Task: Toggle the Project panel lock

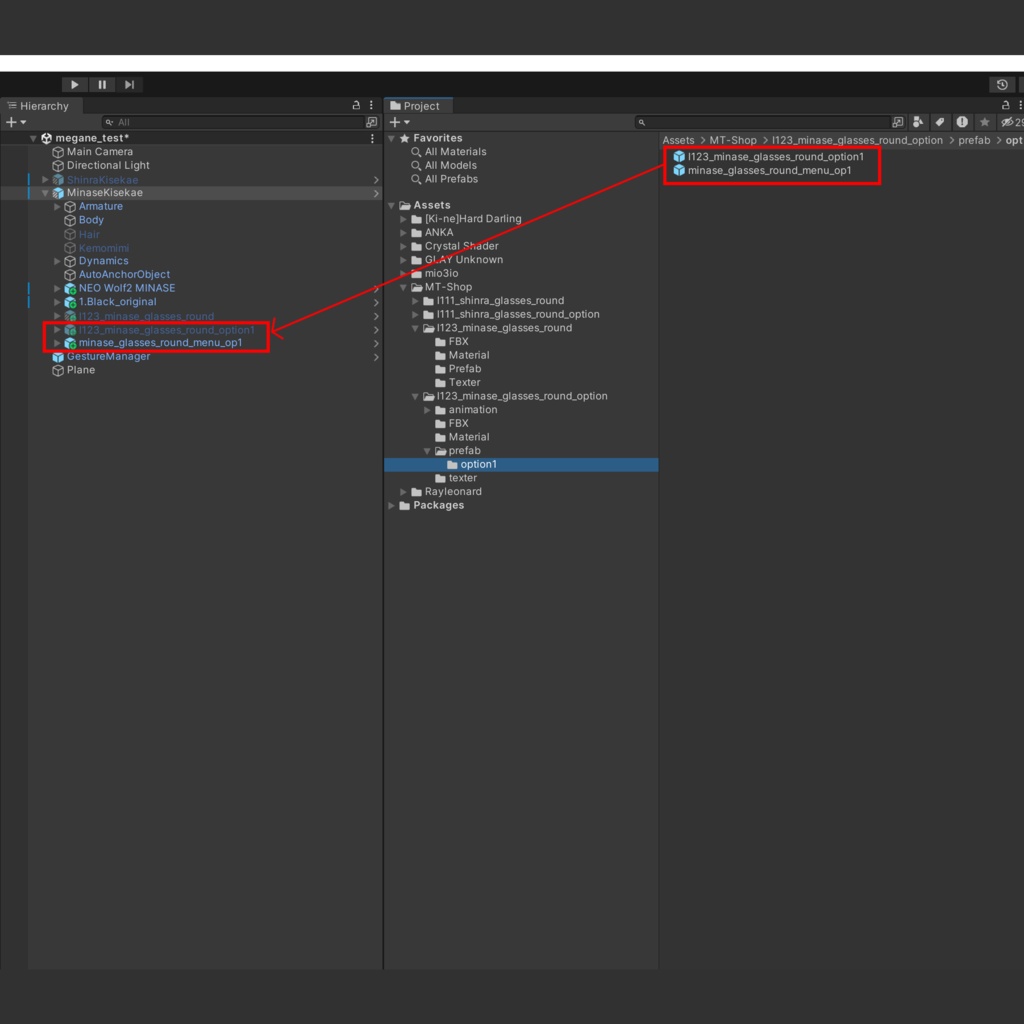Action: click(1006, 105)
